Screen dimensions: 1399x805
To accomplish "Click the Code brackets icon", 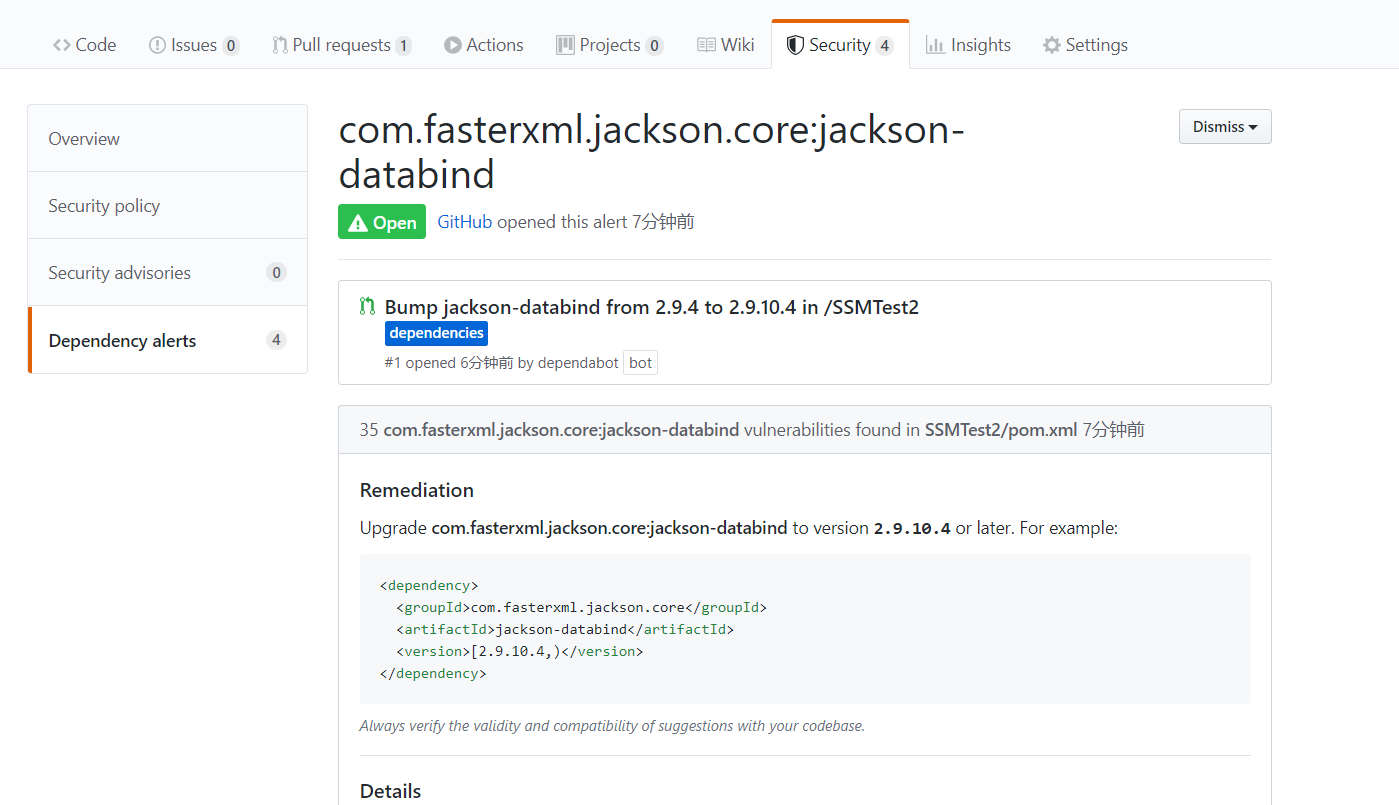I will pyautogui.click(x=62, y=45).
